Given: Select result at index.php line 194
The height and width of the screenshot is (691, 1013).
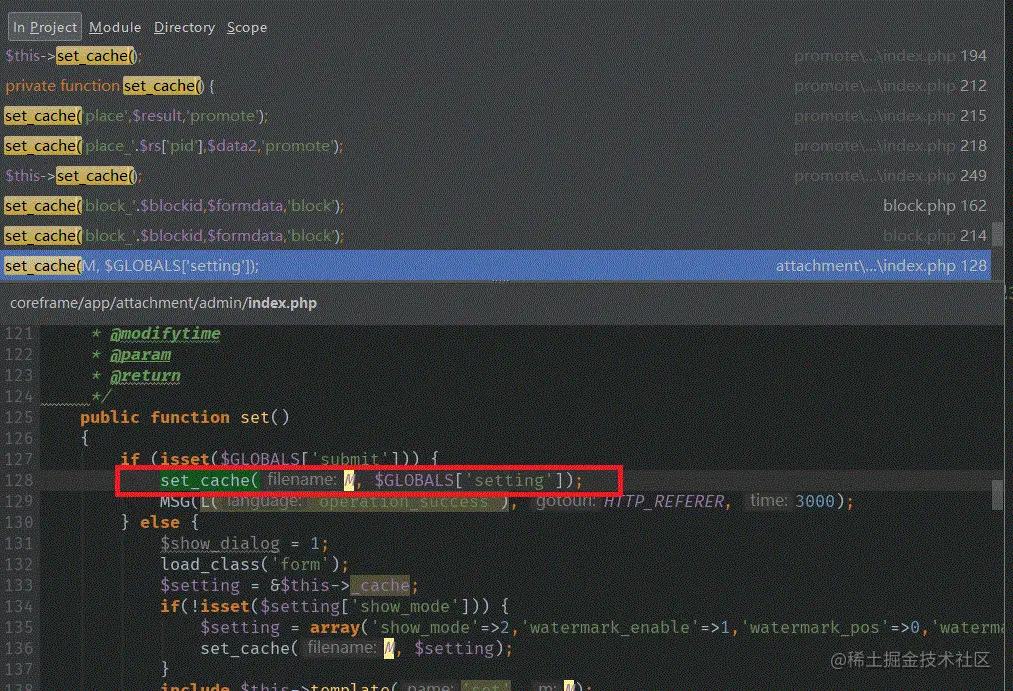Looking at the screenshot, I should (x=496, y=56).
